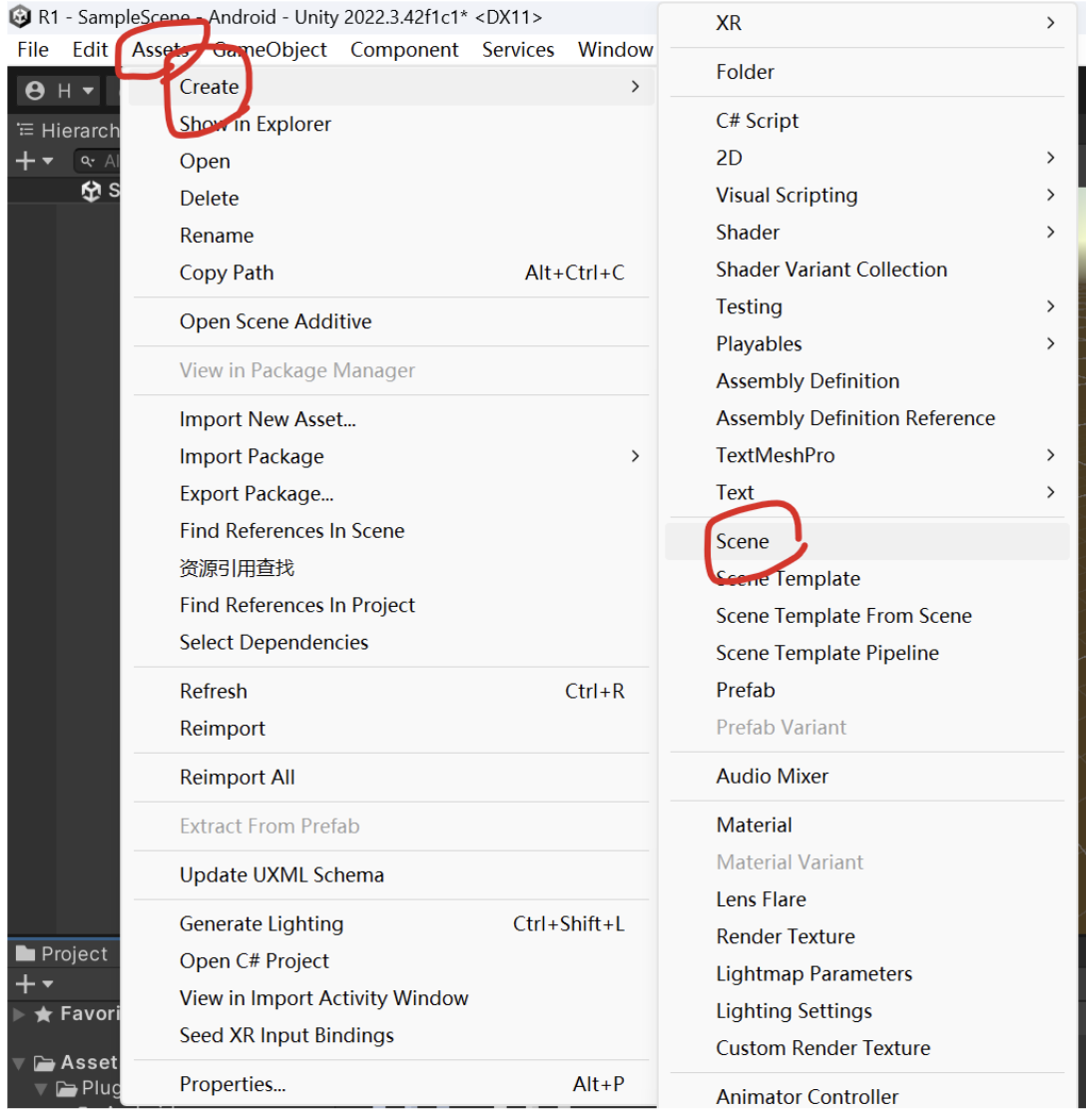This screenshot has width=1086, height=1120.
Task: Click the Unity logo icon in title bar
Action: (x=20, y=16)
